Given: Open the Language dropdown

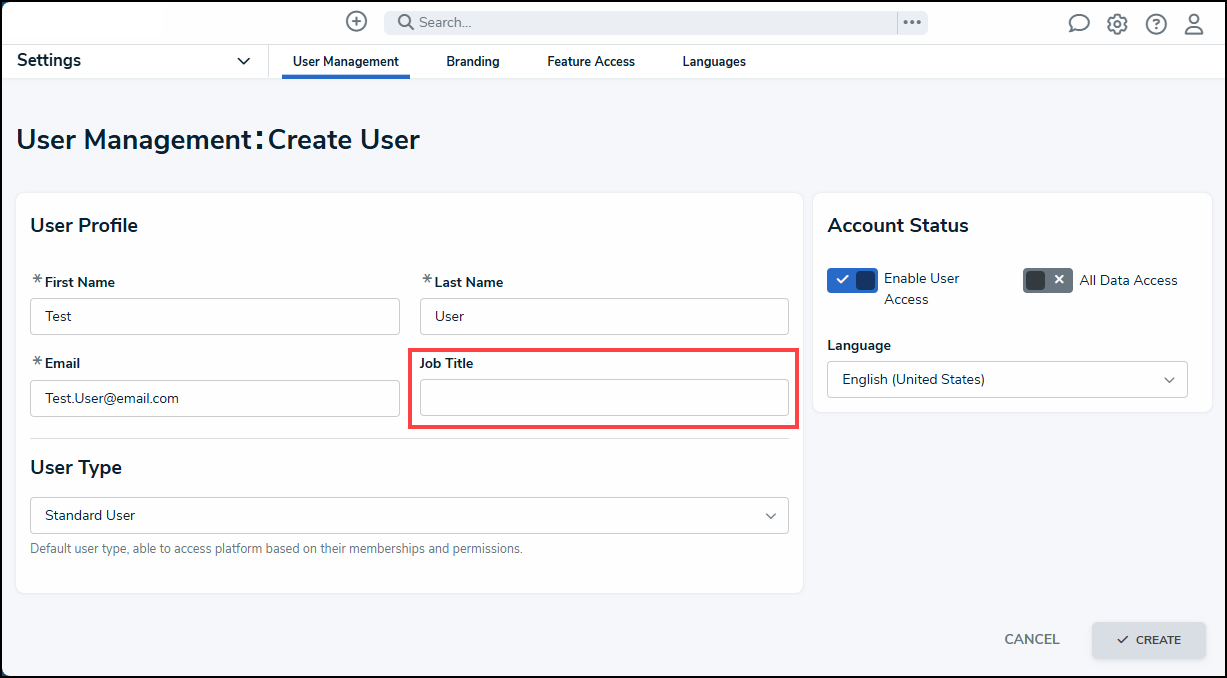Looking at the screenshot, I should (1007, 379).
